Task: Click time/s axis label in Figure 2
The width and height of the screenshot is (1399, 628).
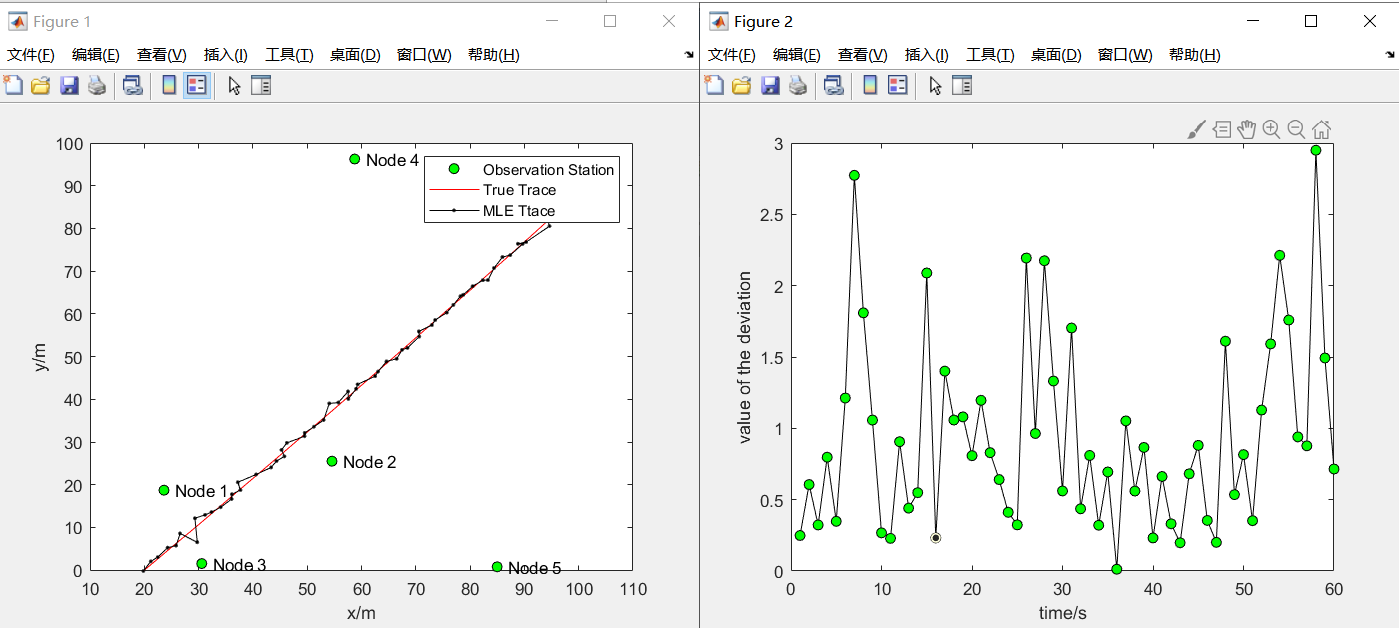Action: (x=1061, y=613)
